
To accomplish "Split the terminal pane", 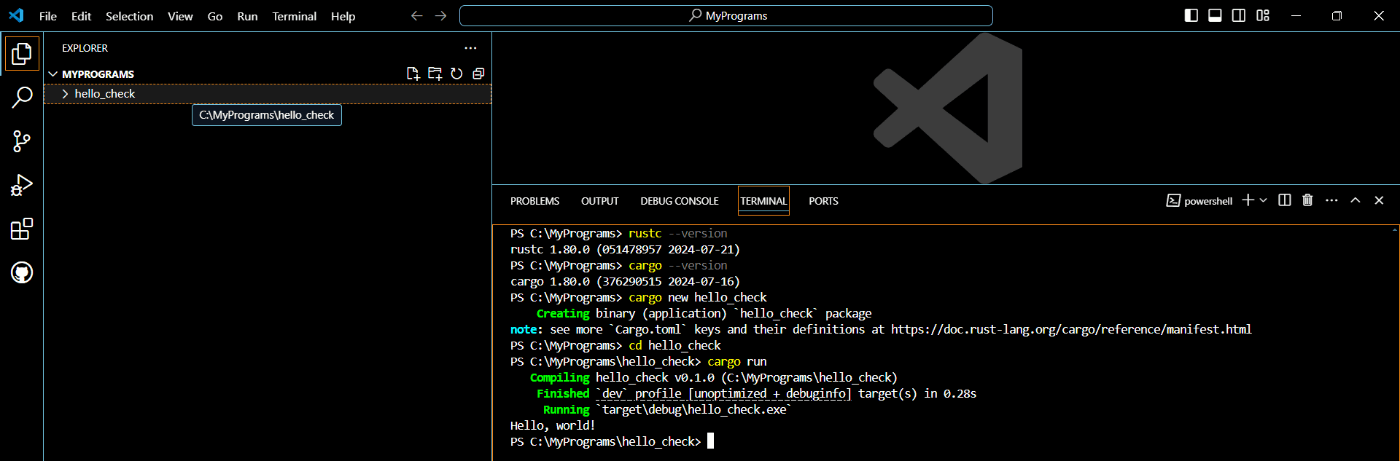I will (1286, 201).
